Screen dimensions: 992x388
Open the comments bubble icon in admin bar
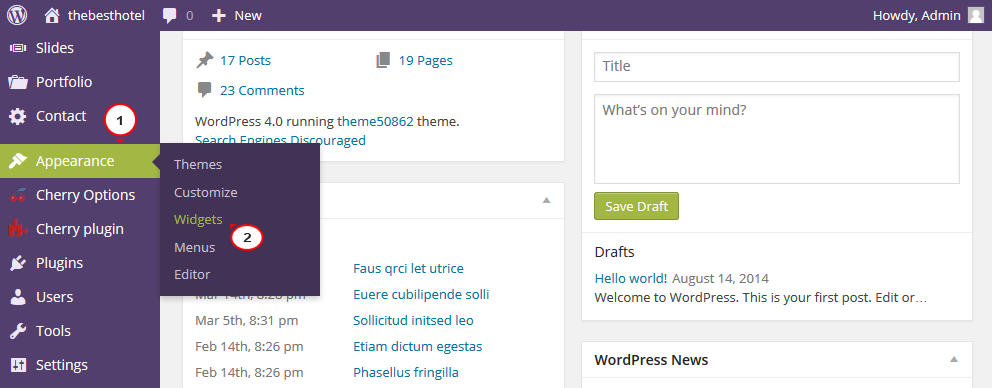pos(170,16)
